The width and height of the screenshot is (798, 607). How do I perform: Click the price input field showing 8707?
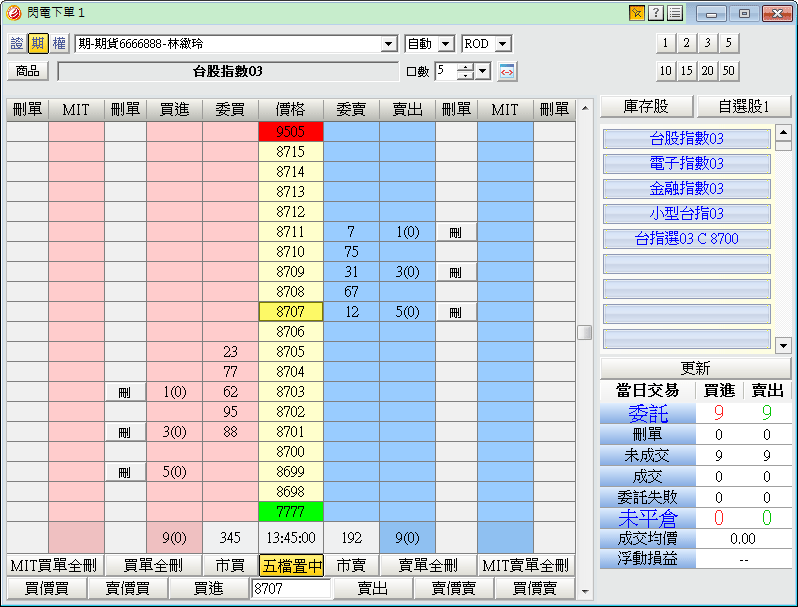coord(290,589)
